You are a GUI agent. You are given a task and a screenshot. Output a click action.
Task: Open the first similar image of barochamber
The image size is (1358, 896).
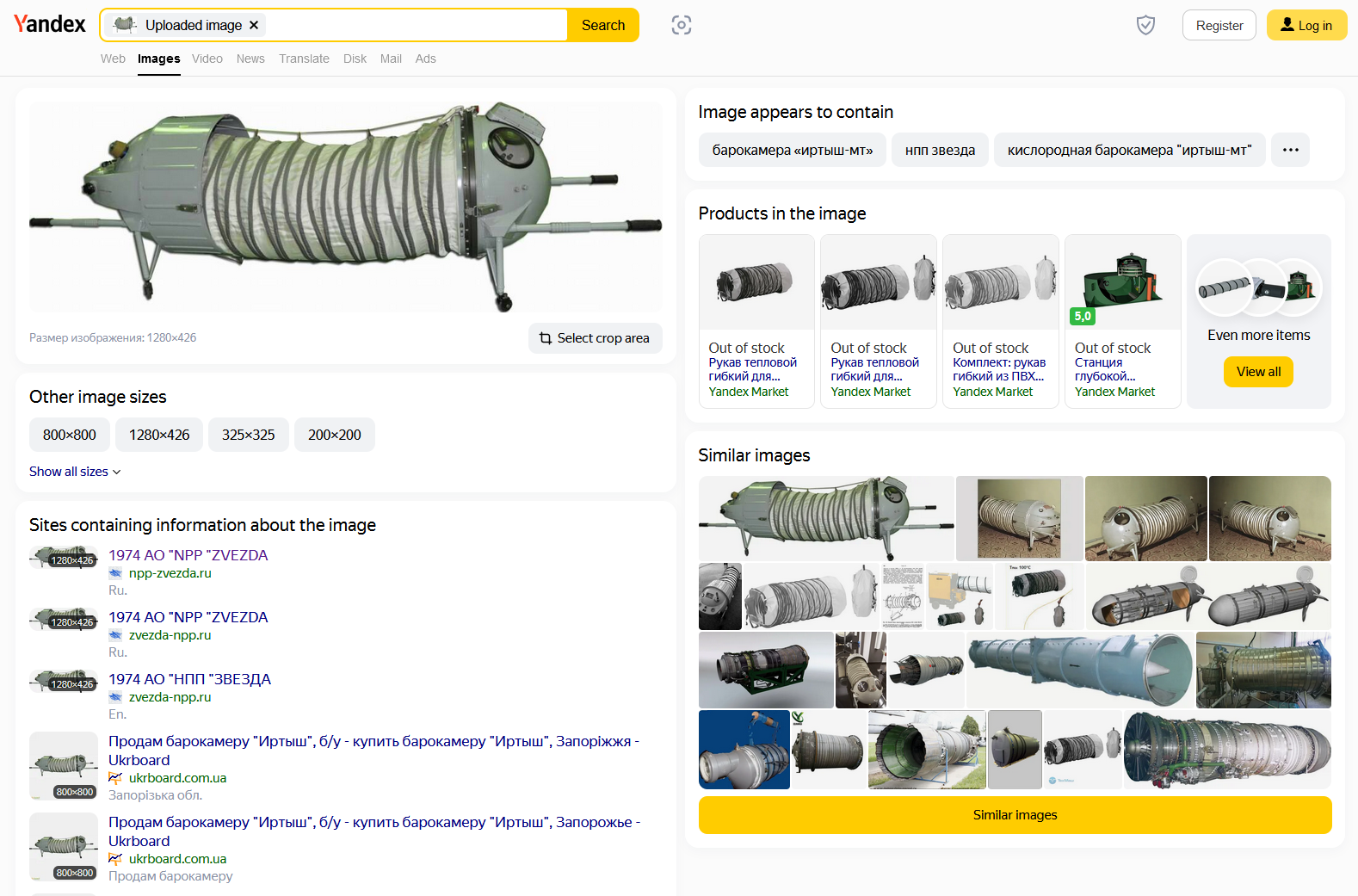[826, 518]
